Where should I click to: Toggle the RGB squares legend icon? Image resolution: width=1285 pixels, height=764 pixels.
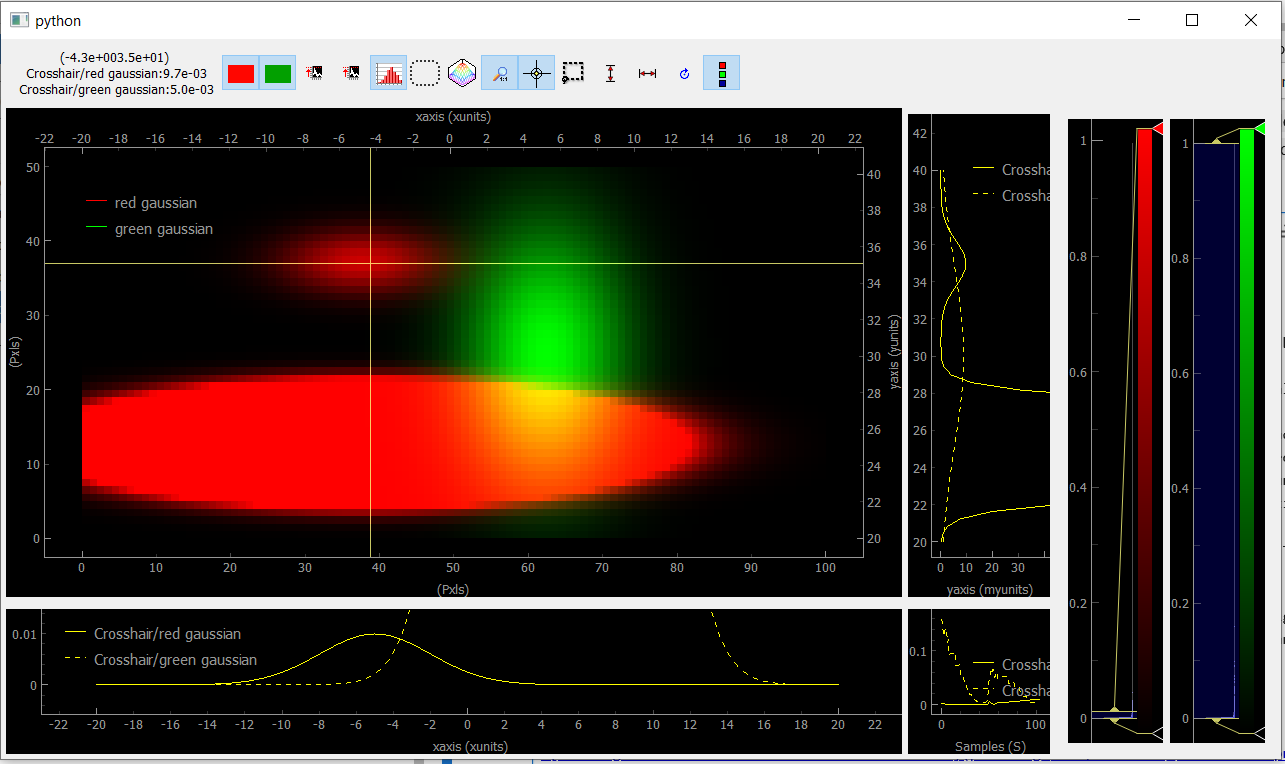(x=721, y=73)
